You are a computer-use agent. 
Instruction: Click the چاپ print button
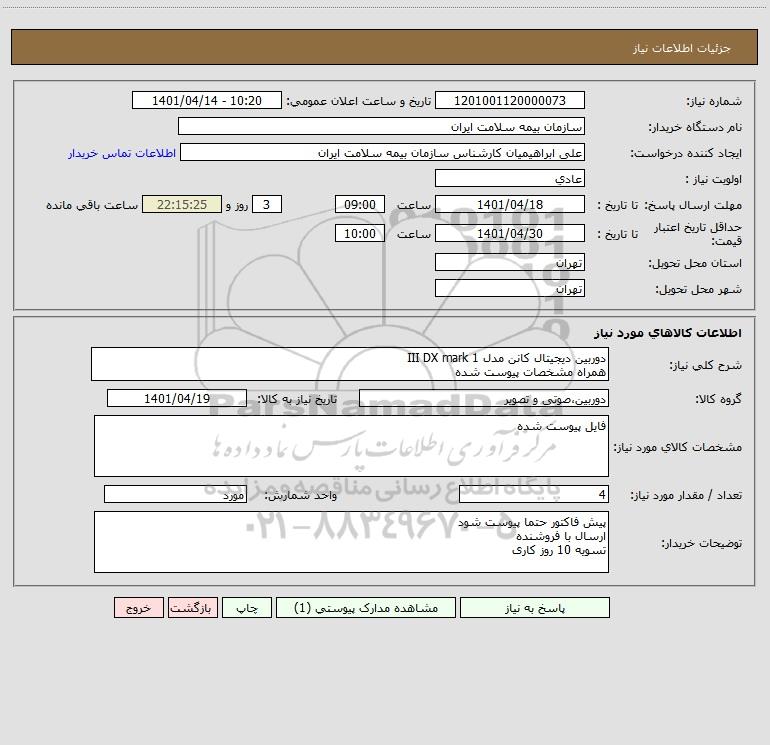(x=247, y=607)
